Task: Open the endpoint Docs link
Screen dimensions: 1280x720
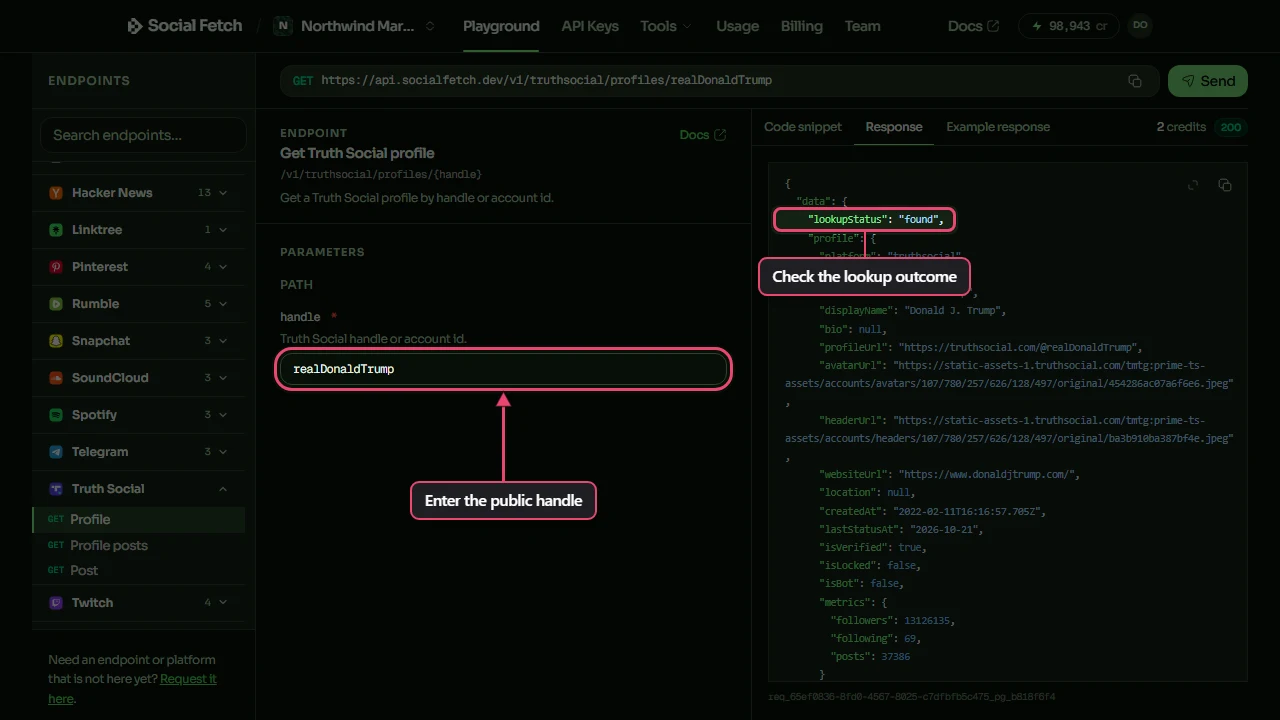Action: [x=703, y=135]
